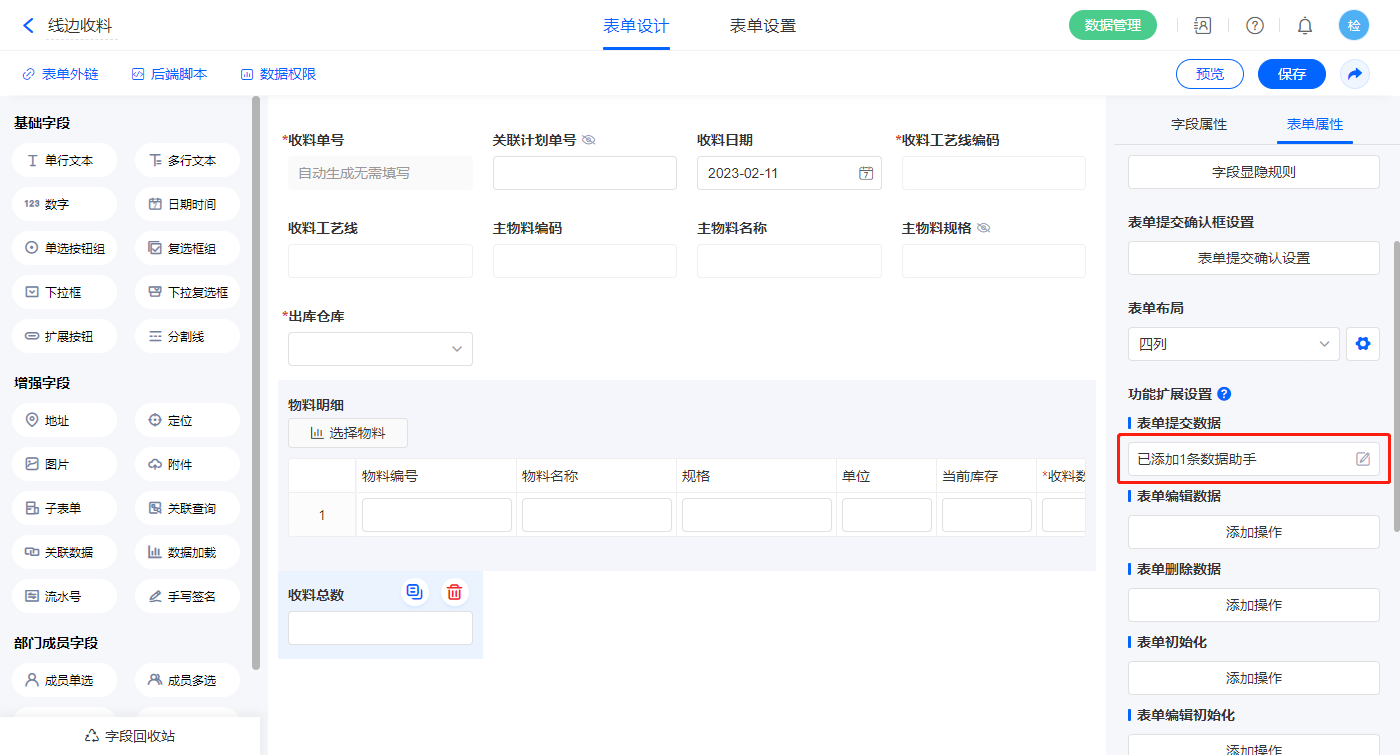1400x755 pixels.
Task: Click the 预览 button
Action: (1209, 74)
